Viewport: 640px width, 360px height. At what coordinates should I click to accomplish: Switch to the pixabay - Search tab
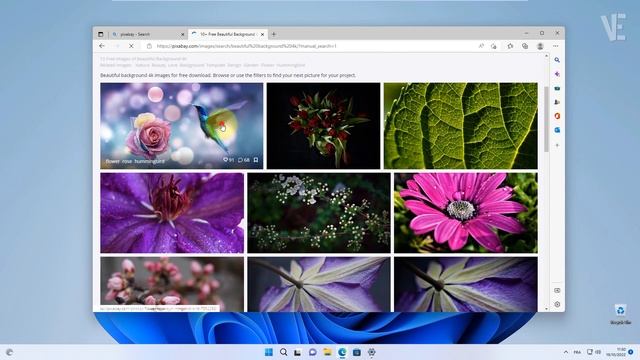[x=149, y=34]
